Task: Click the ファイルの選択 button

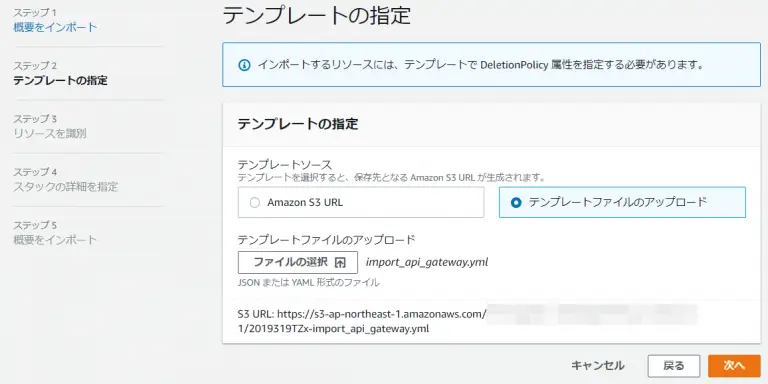Action: [x=298, y=263]
